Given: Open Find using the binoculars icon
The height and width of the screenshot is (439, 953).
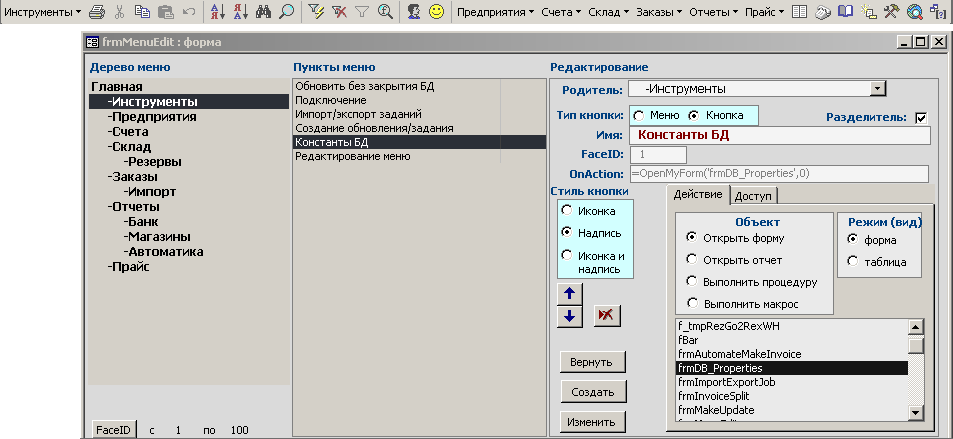Looking at the screenshot, I should click(x=263, y=12).
